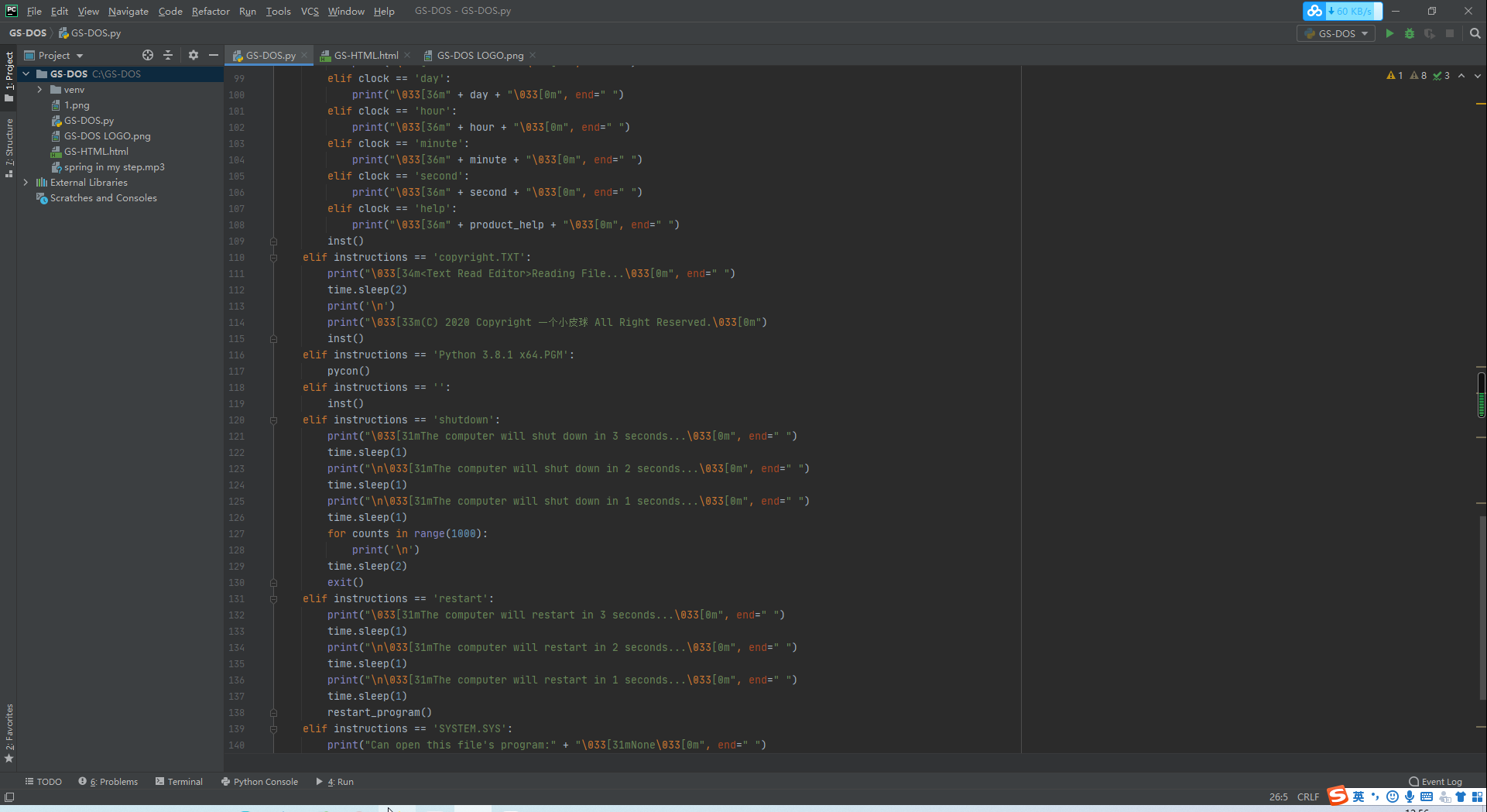Click the locate file target icon
The height and width of the screenshot is (812, 1487).
148,55
